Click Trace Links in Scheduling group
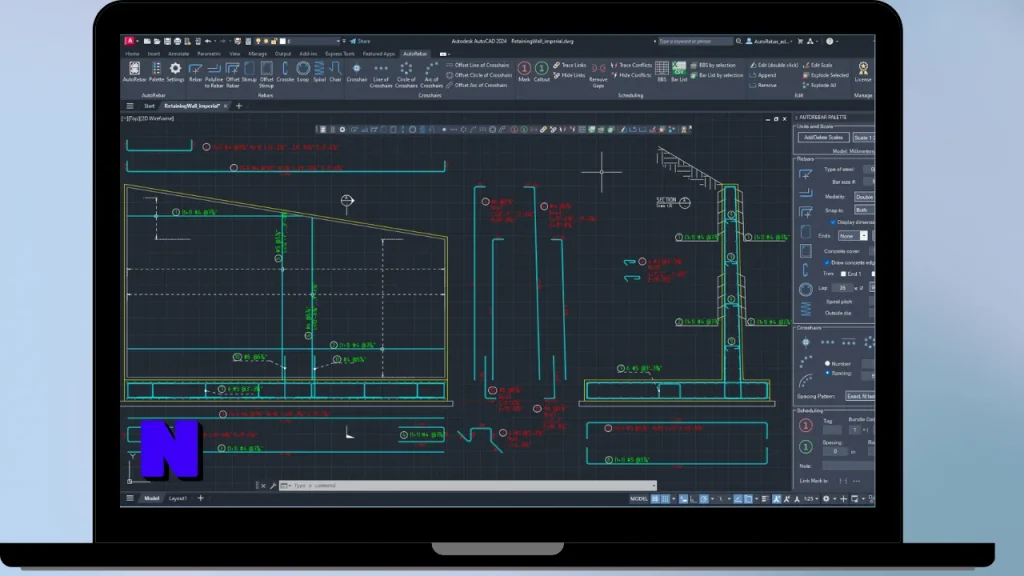The width and height of the screenshot is (1024, 576). [x=569, y=65]
